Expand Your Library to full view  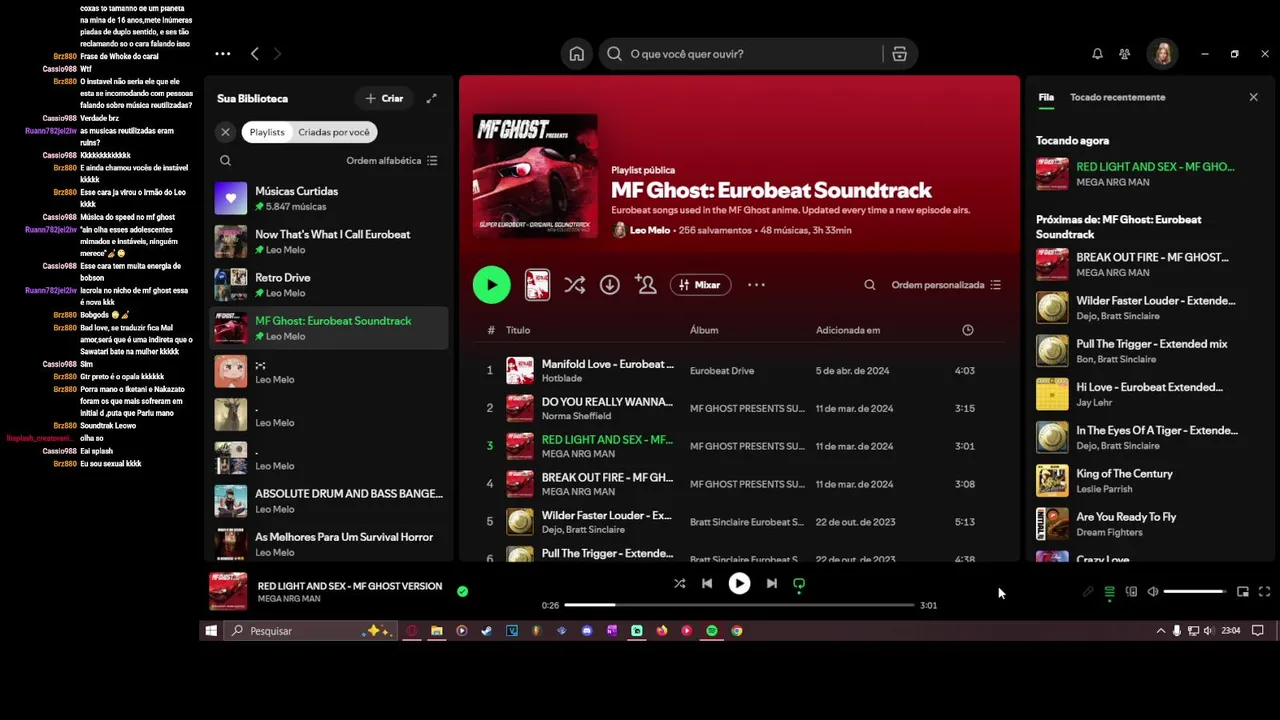pyautogui.click(x=431, y=98)
